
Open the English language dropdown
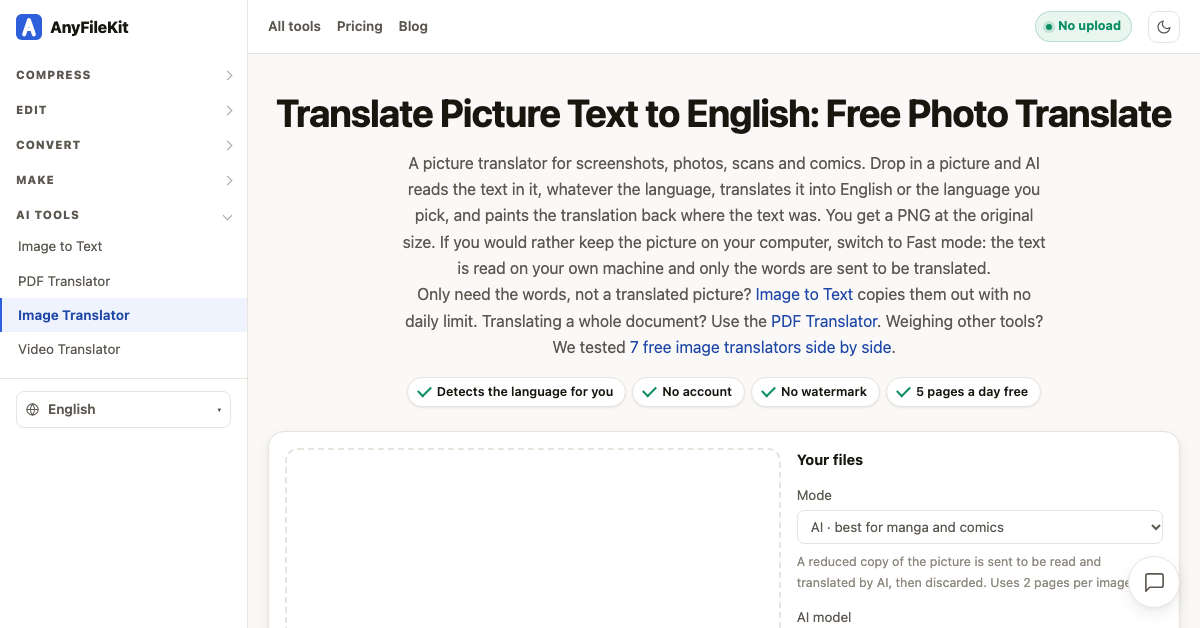point(123,409)
